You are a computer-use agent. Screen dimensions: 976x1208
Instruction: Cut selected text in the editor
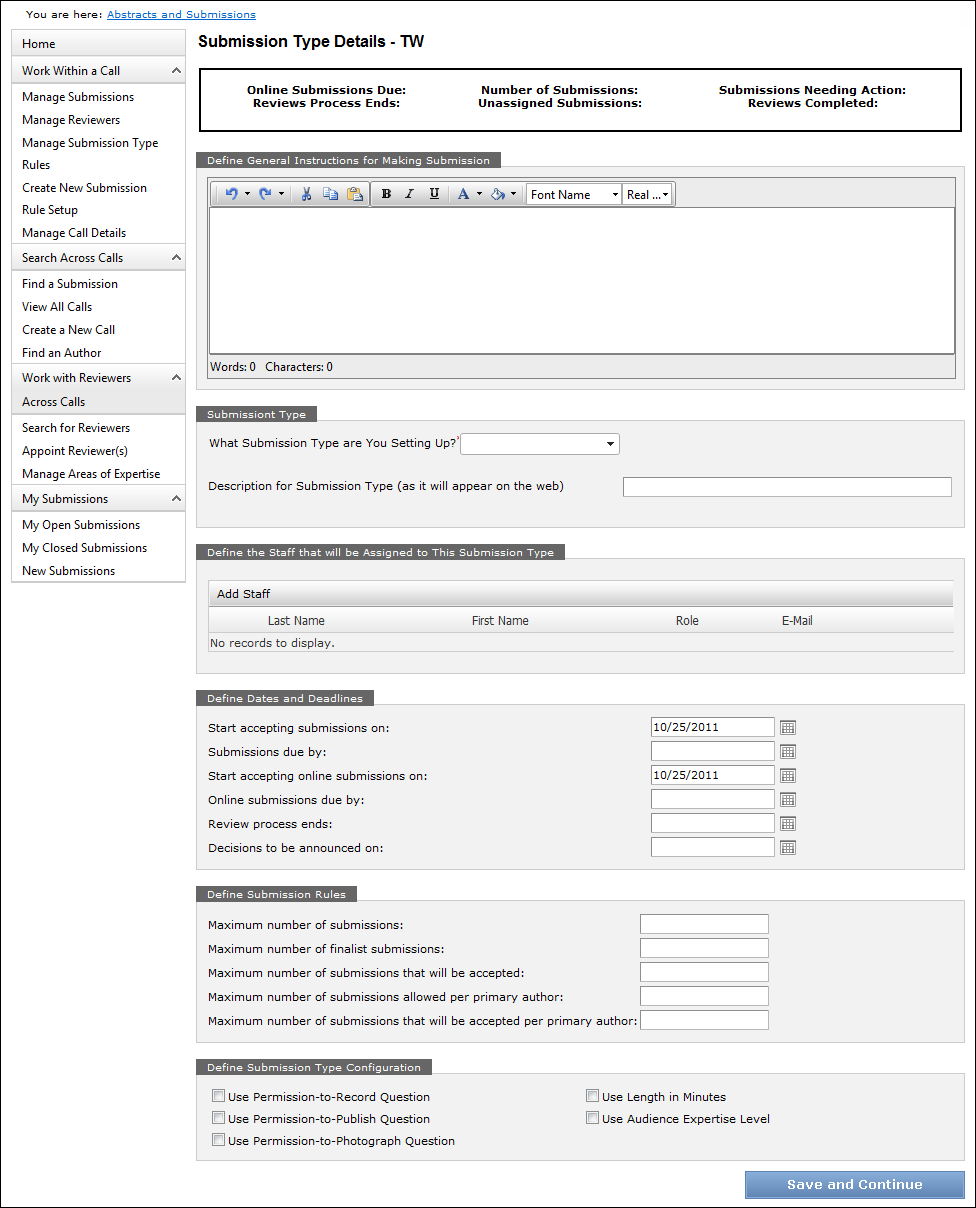pyautogui.click(x=306, y=193)
